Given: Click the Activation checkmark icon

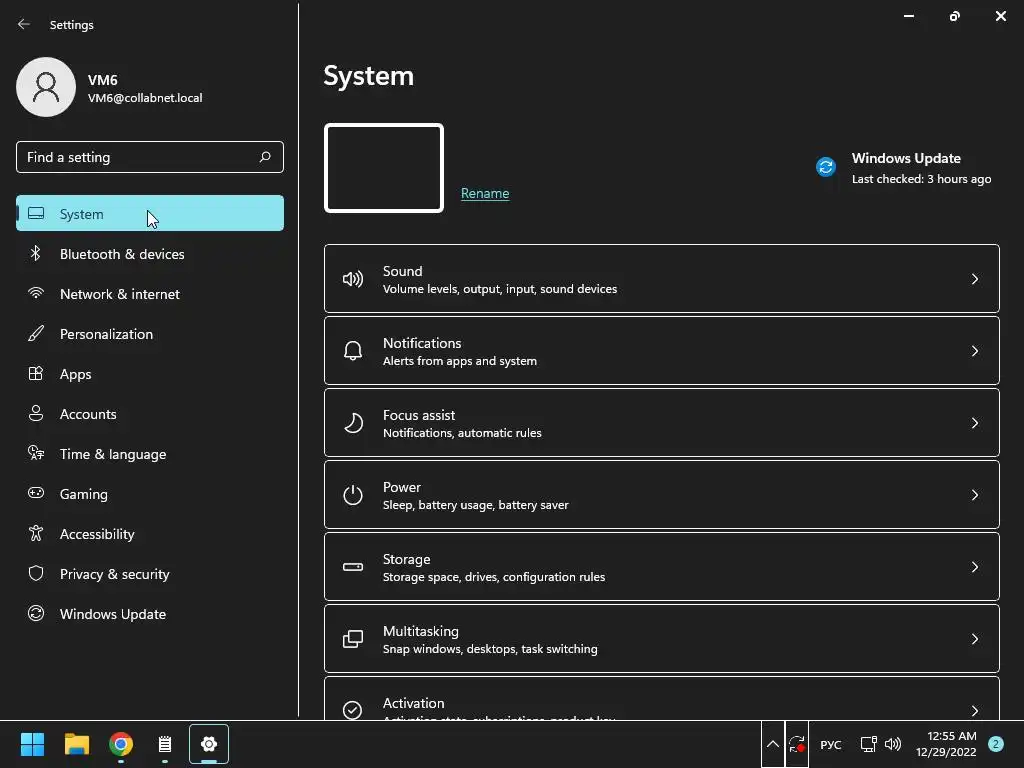Looking at the screenshot, I should (353, 710).
